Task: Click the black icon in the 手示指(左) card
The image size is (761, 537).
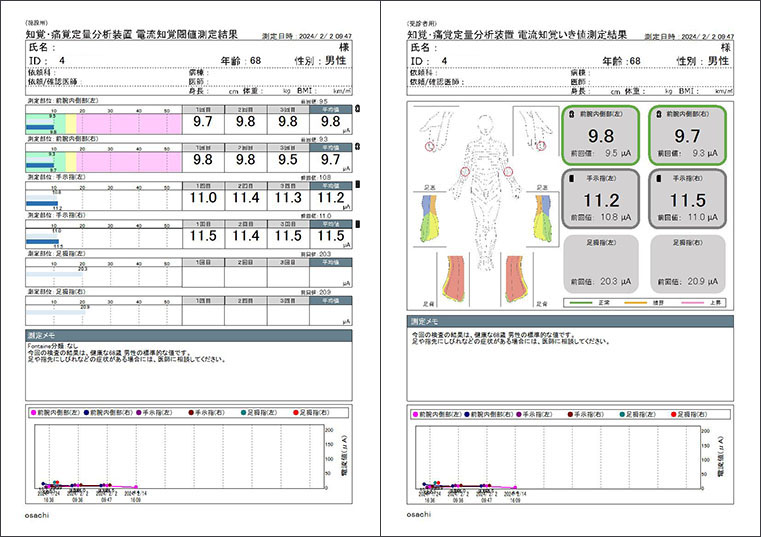Action: (572, 179)
